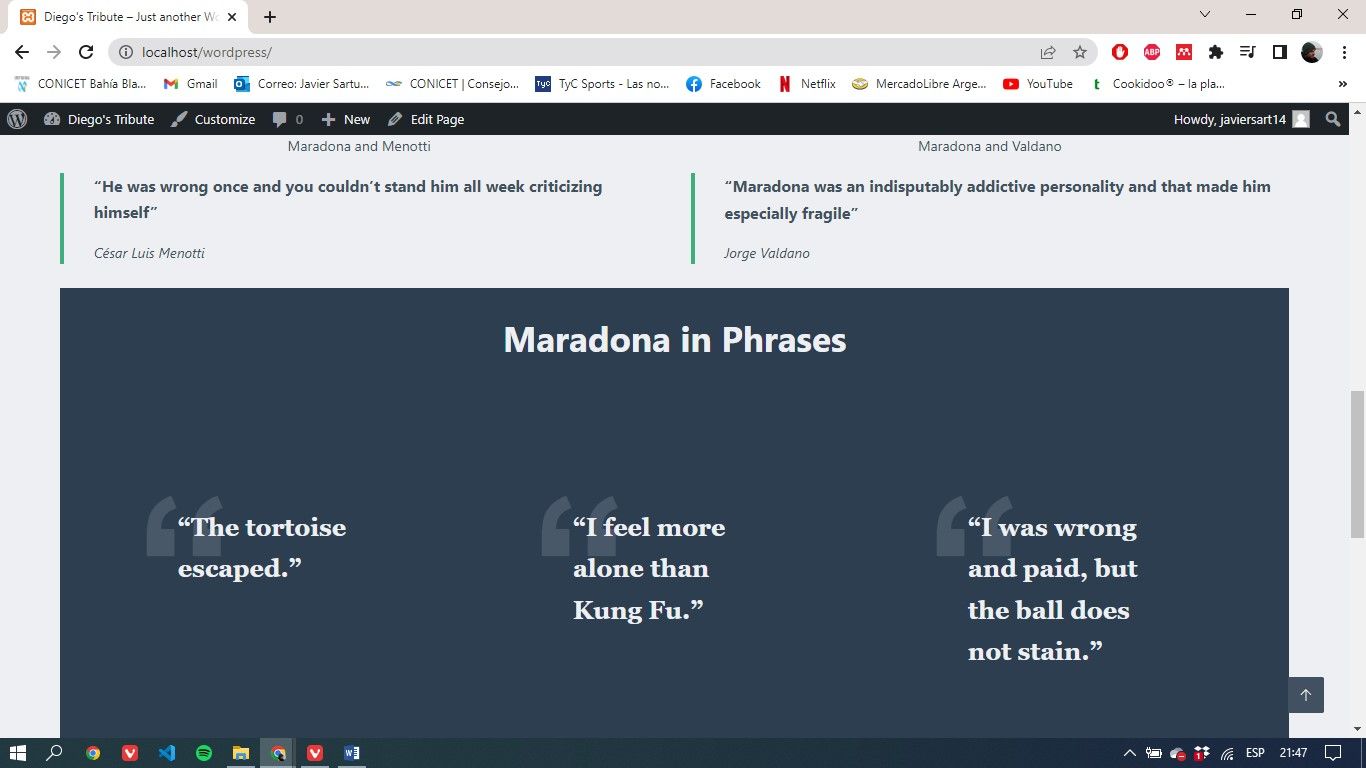Open the Facebook bookmark

pyautogui.click(x=724, y=84)
